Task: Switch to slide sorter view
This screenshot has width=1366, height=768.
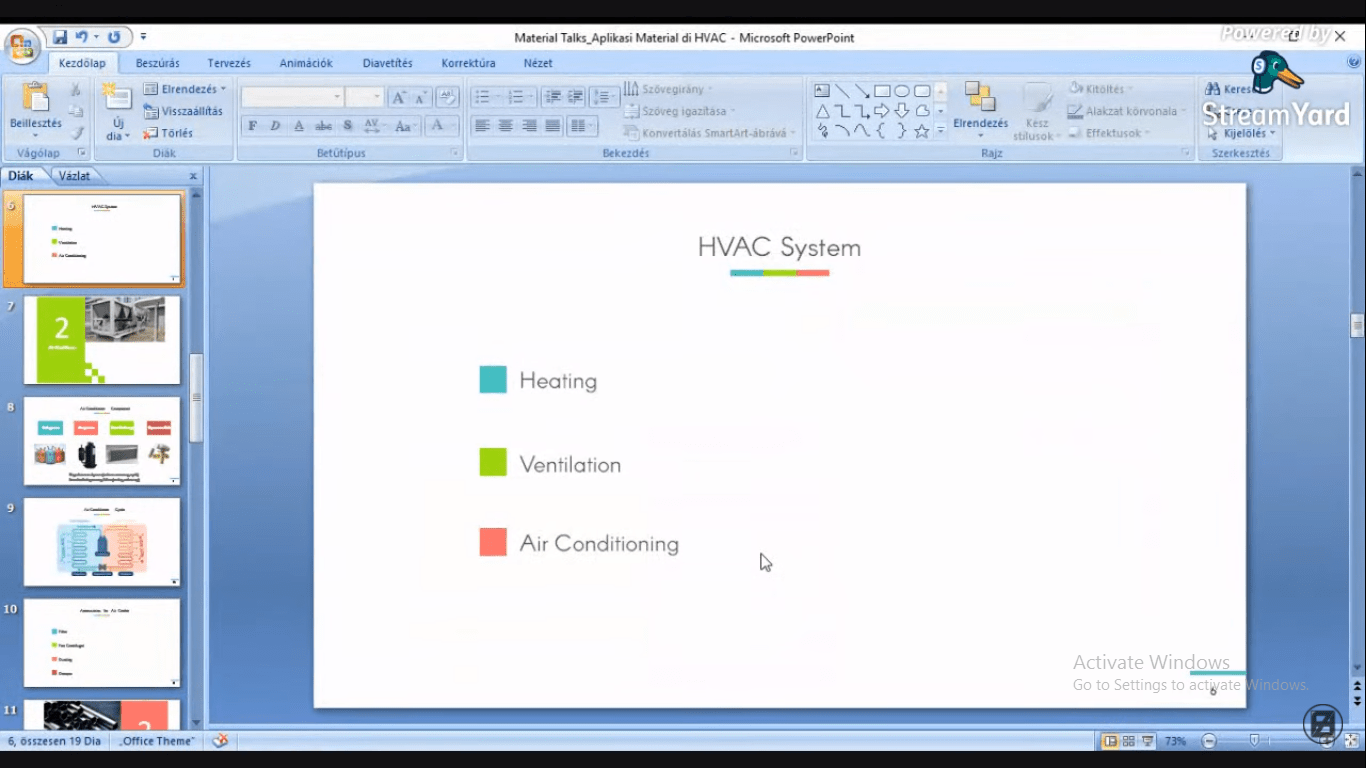Action: coord(1129,741)
